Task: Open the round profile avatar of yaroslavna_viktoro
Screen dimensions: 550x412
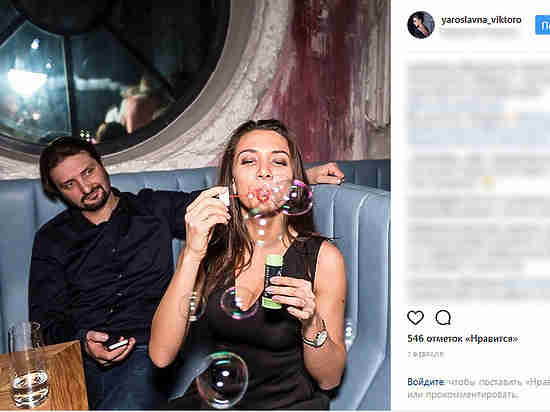Action: [x=421, y=25]
